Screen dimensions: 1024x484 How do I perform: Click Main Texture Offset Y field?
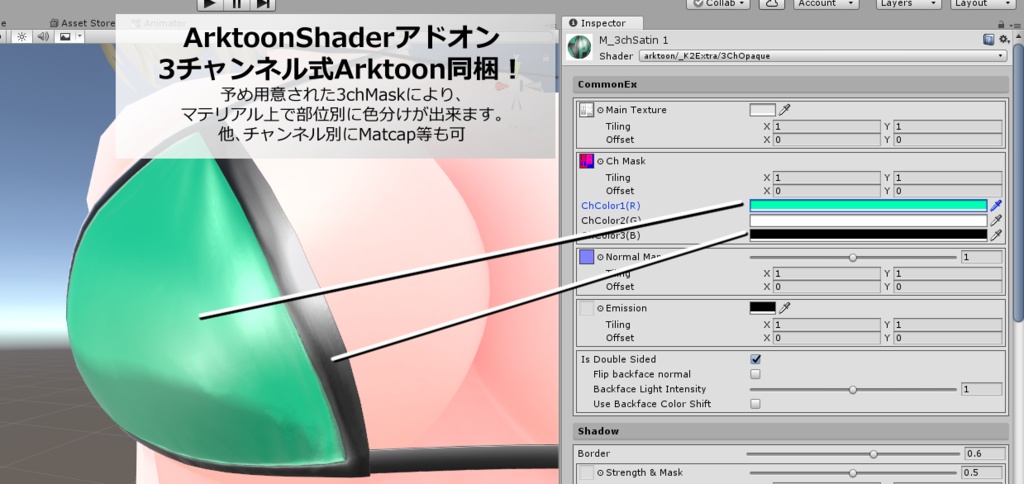pos(948,140)
